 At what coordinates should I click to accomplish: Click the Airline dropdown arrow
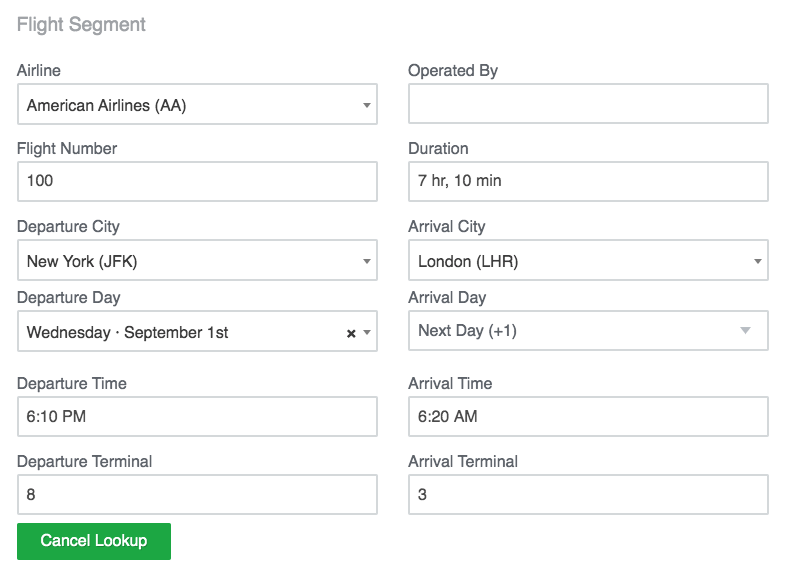point(366,105)
